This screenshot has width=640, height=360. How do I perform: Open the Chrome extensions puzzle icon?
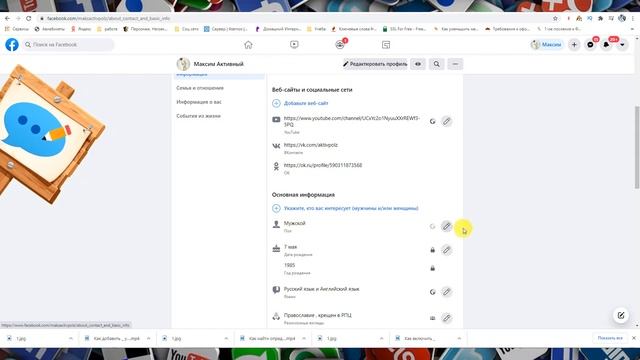600,18
